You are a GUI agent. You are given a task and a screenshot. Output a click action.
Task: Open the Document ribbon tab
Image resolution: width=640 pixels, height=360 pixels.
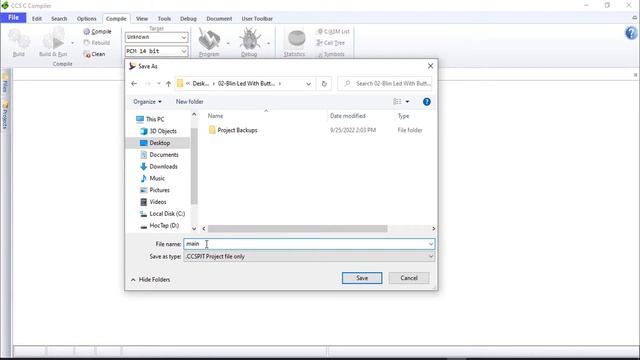219,19
